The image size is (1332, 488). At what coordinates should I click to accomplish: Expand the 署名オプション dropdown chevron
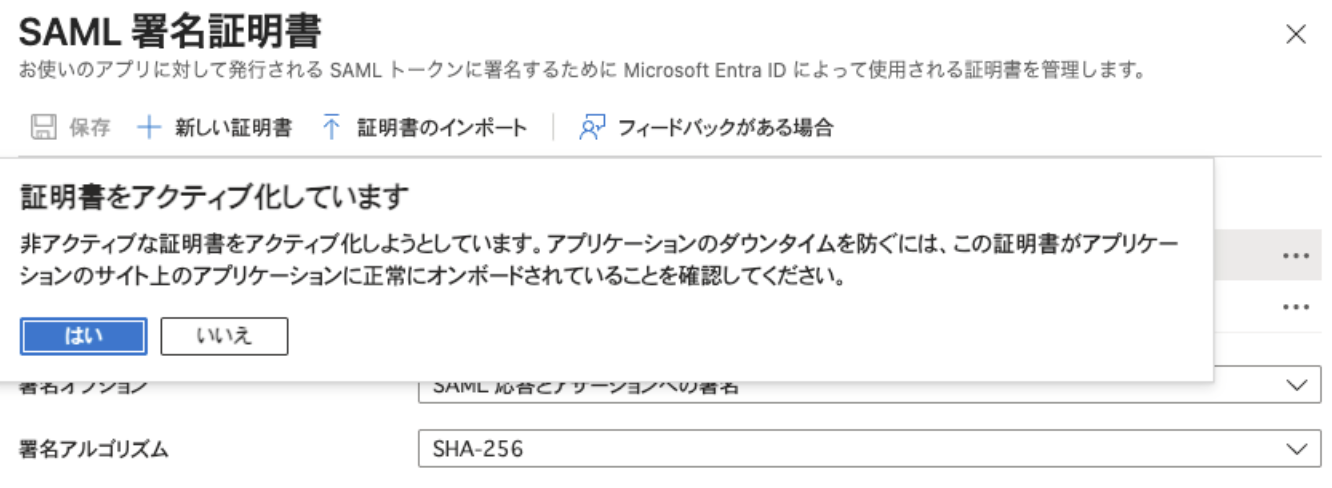point(1297,386)
